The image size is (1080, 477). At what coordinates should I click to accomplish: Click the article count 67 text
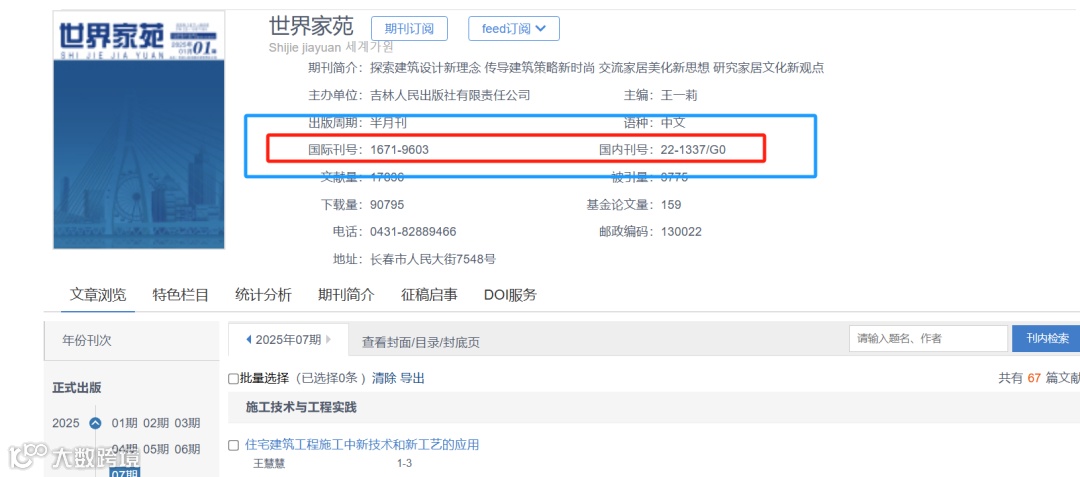tap(1034, 379)
